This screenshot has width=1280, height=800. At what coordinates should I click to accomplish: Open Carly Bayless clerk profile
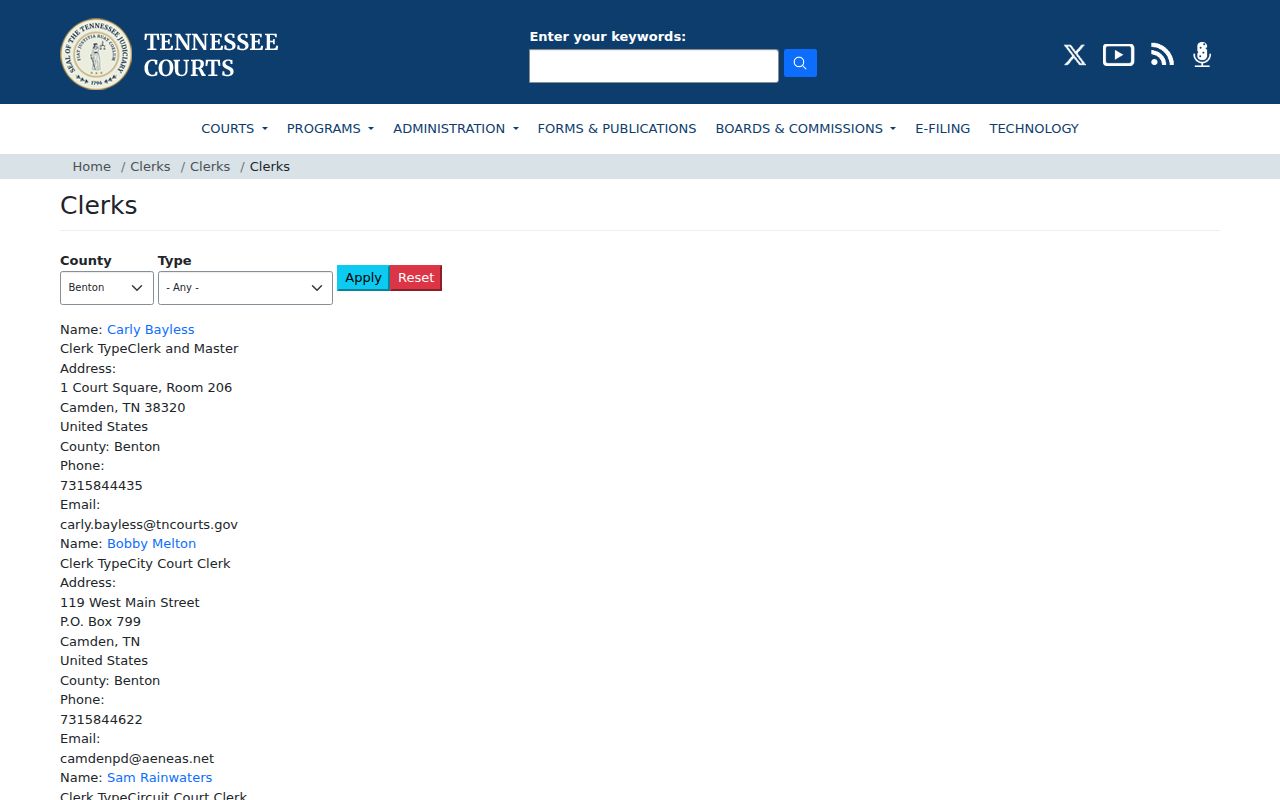click(151, 329)
